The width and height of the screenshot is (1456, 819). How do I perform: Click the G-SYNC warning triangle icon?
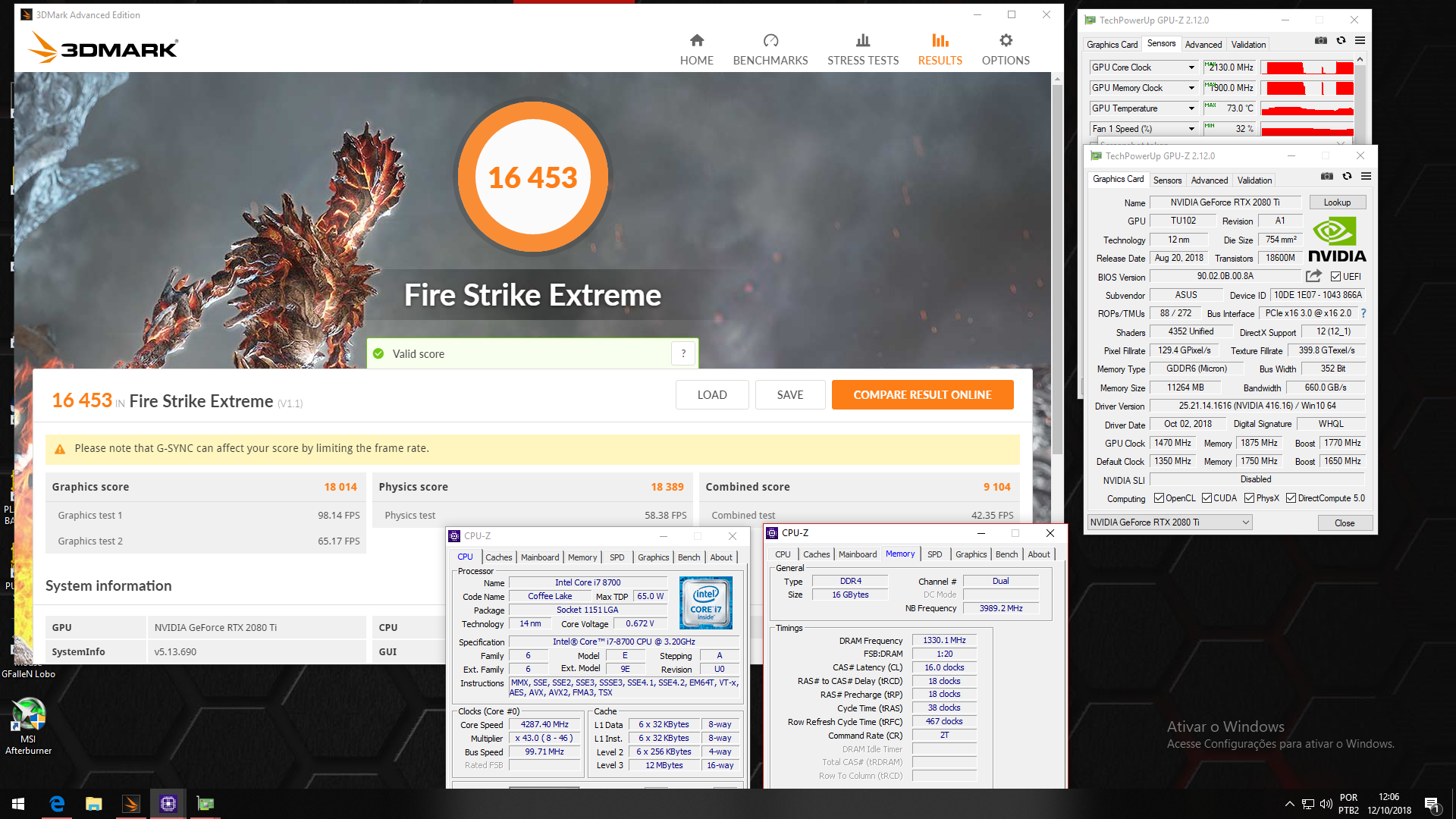point(60,449)
